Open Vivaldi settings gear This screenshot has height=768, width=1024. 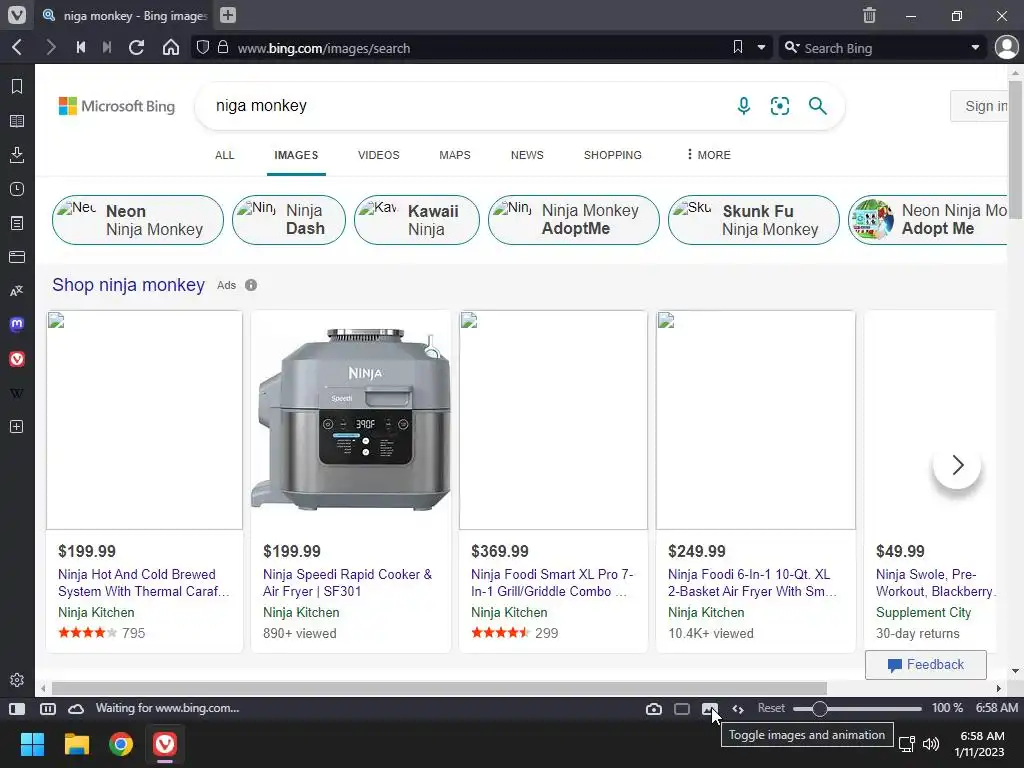pyautogui.click(x=17, y=680)
